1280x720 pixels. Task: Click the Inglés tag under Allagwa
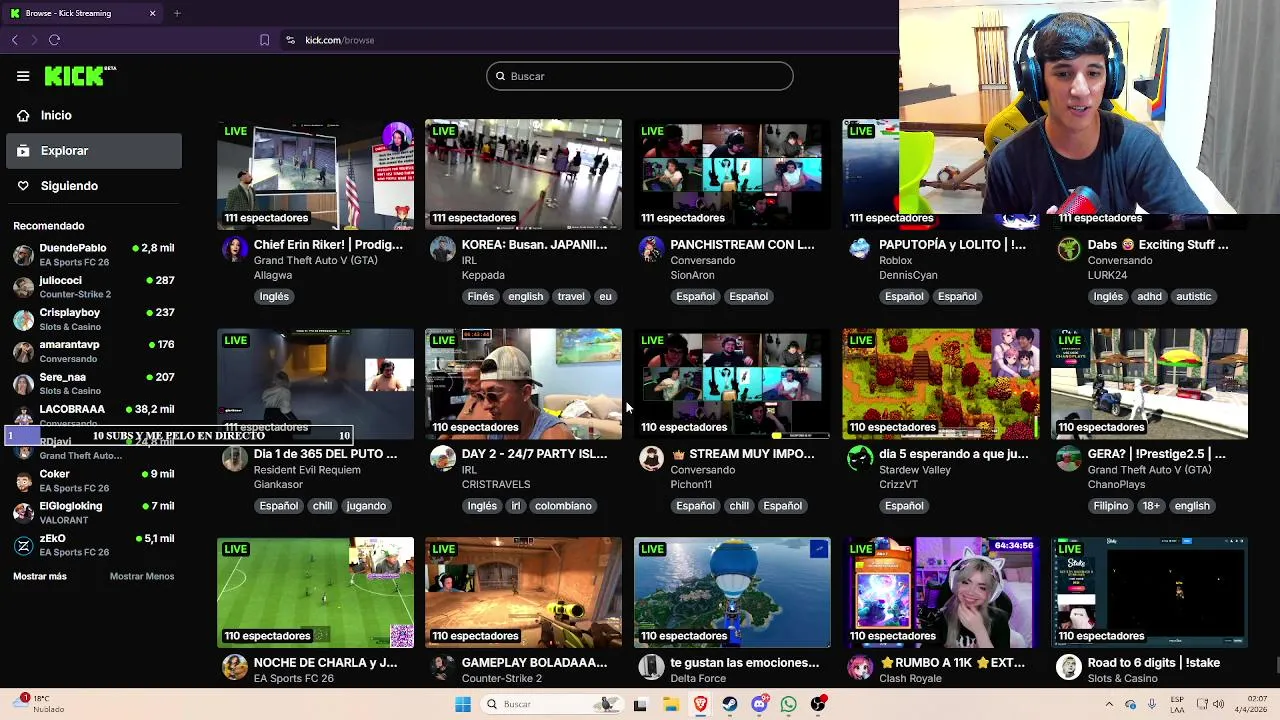coord(274,296)
